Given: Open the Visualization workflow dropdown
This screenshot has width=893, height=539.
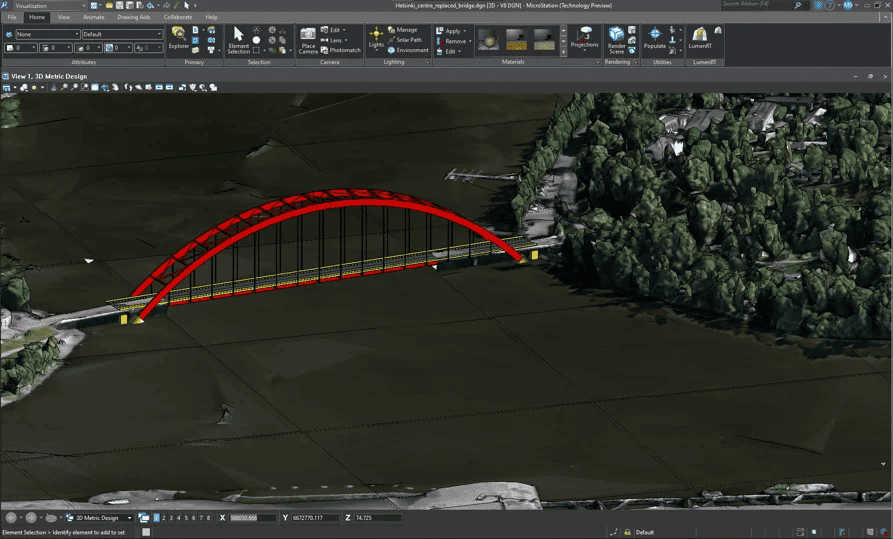Looking at the screenshot, I should pyautogui.click(x=50, y=6).
